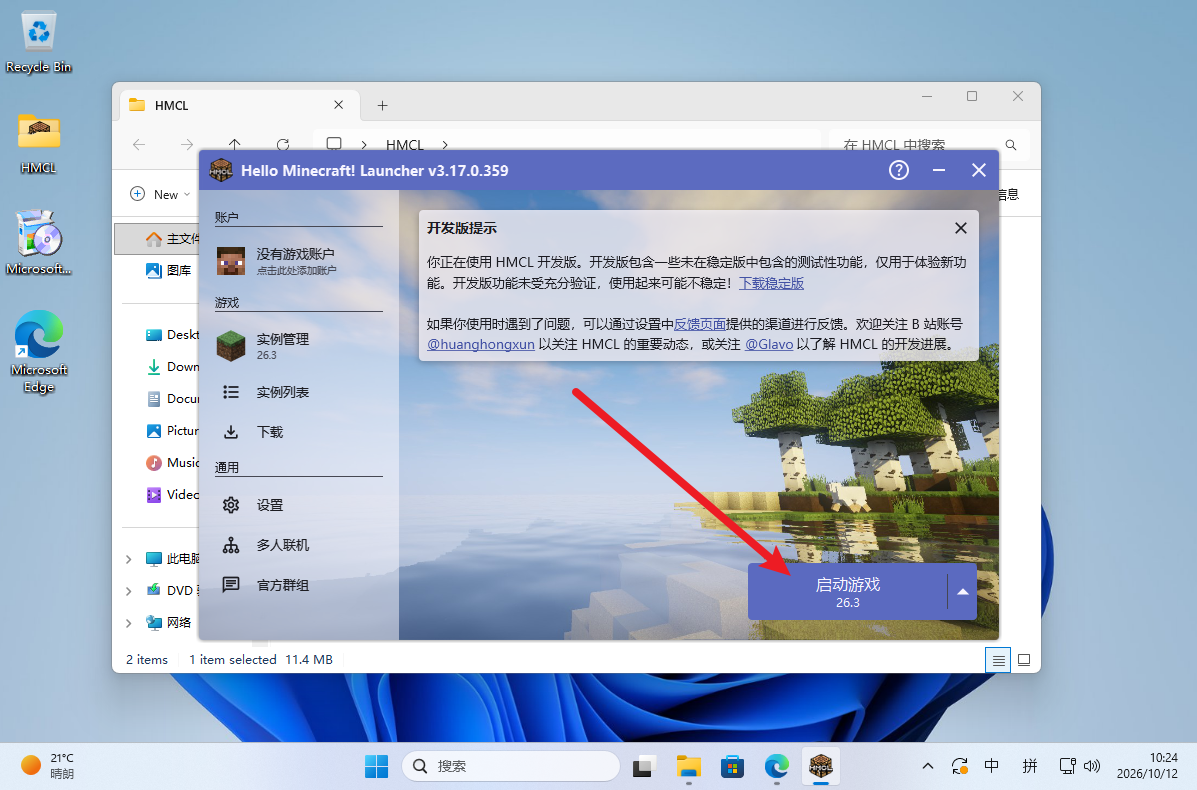Open the New dropdown in File Explorer
The image size is (1197, 790).
160,194
